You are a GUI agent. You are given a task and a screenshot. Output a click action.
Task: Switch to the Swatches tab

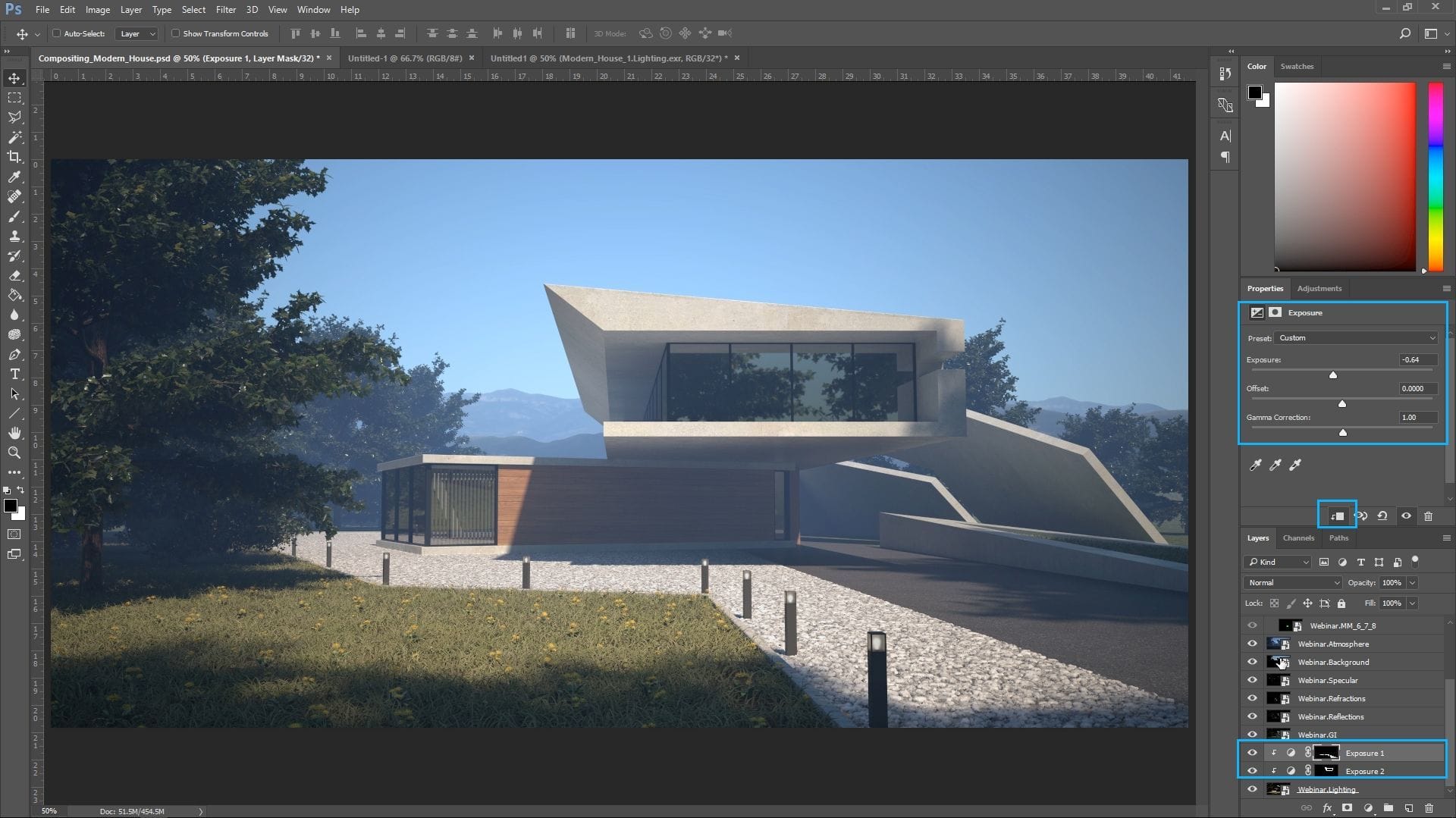tap(1297, 67)
